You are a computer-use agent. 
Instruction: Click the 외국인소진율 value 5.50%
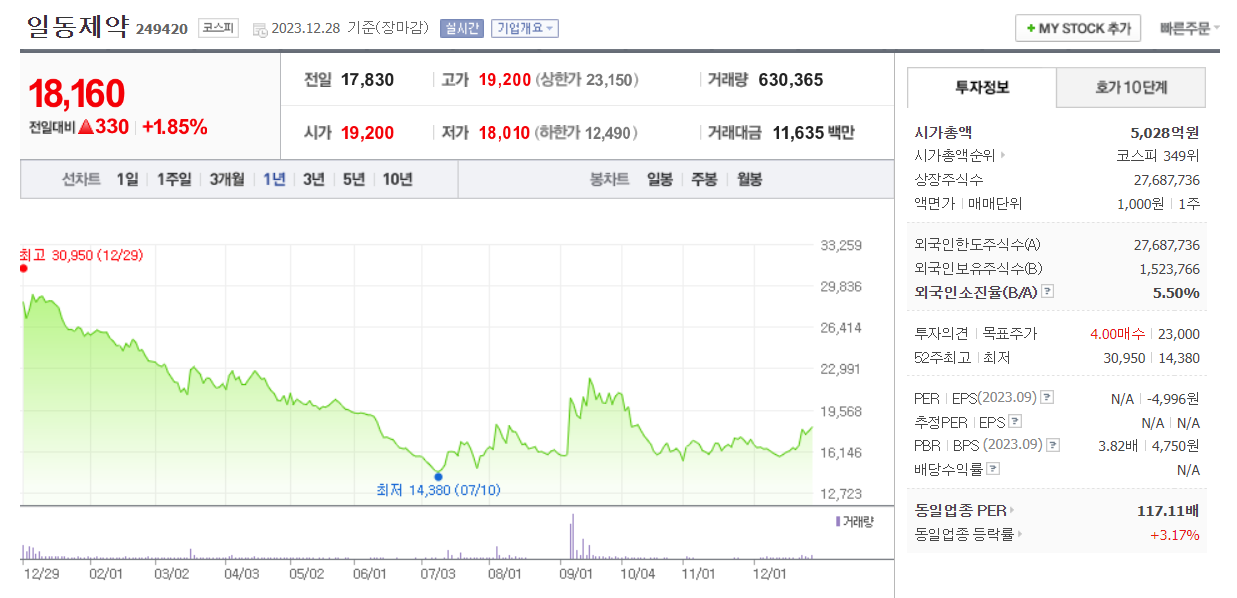click(x=1176, y=292)
